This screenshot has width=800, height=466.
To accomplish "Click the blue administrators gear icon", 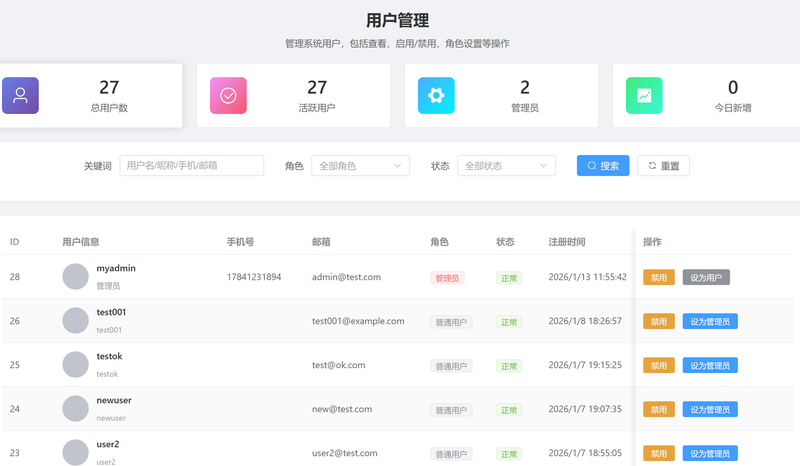I will click(436, 96).
